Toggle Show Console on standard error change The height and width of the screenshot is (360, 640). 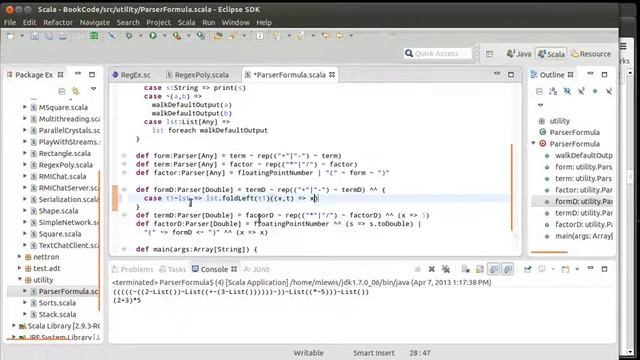508,269
